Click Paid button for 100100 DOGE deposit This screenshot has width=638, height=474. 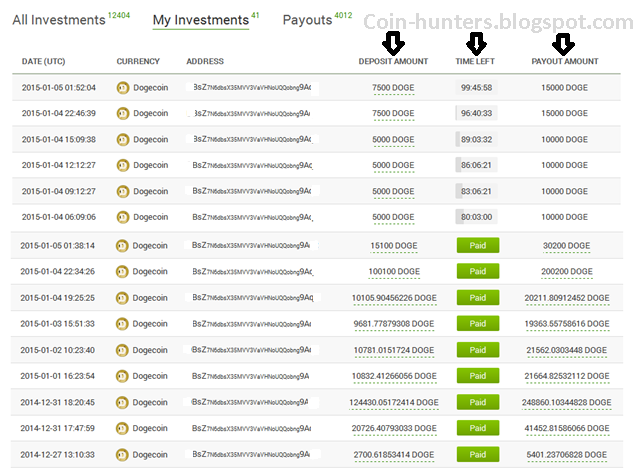pos(478,271)
